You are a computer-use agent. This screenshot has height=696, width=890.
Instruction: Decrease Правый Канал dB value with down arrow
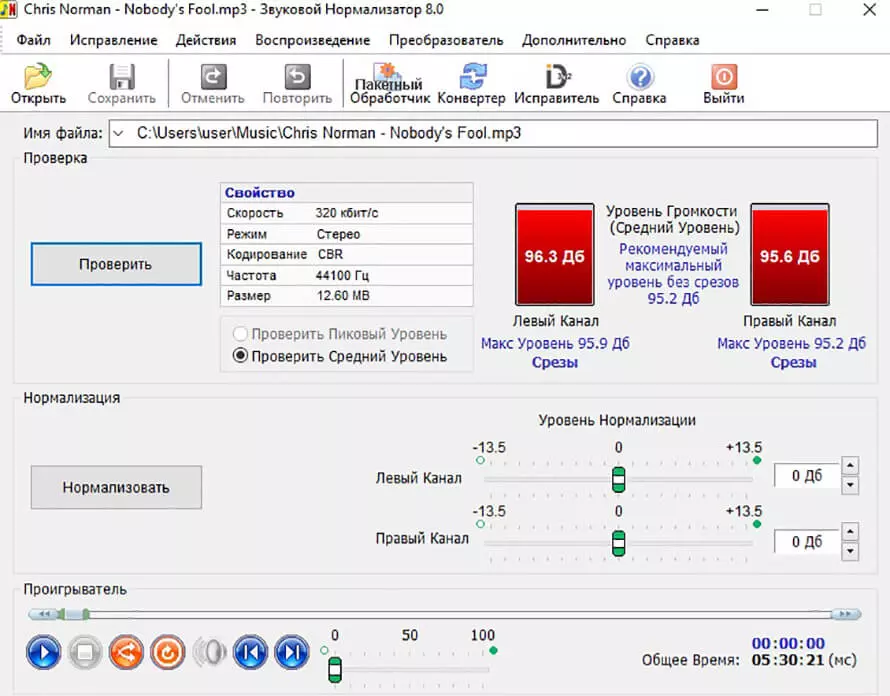[850, 551]
